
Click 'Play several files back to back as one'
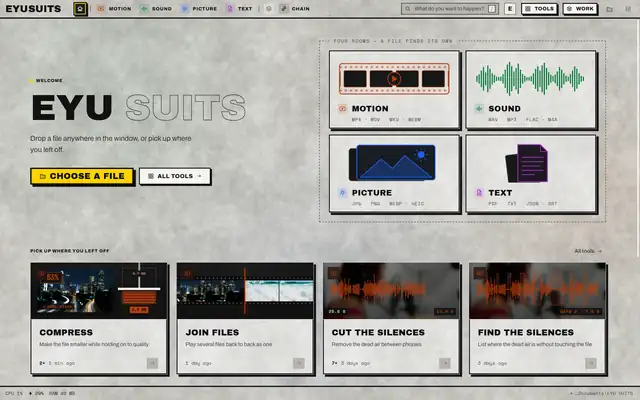[x=229, y=344]
